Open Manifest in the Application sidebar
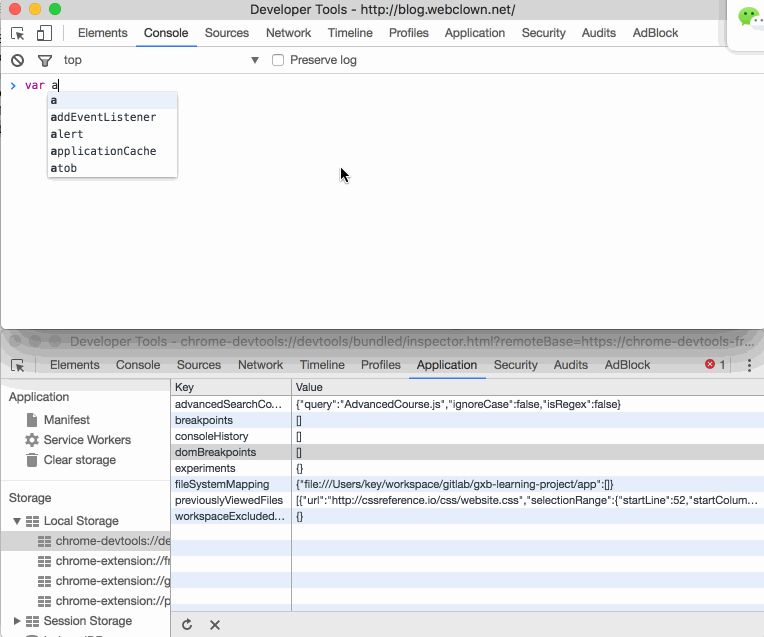This screenshot has width=764, height=637. (67, 420)
